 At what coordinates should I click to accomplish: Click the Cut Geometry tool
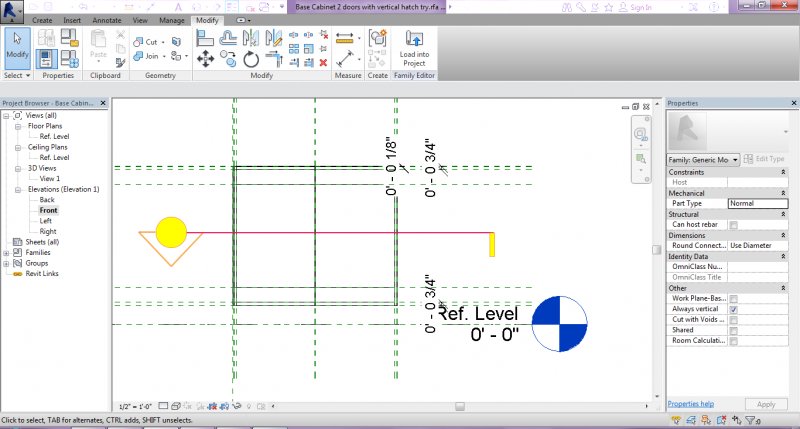(145, 42)
